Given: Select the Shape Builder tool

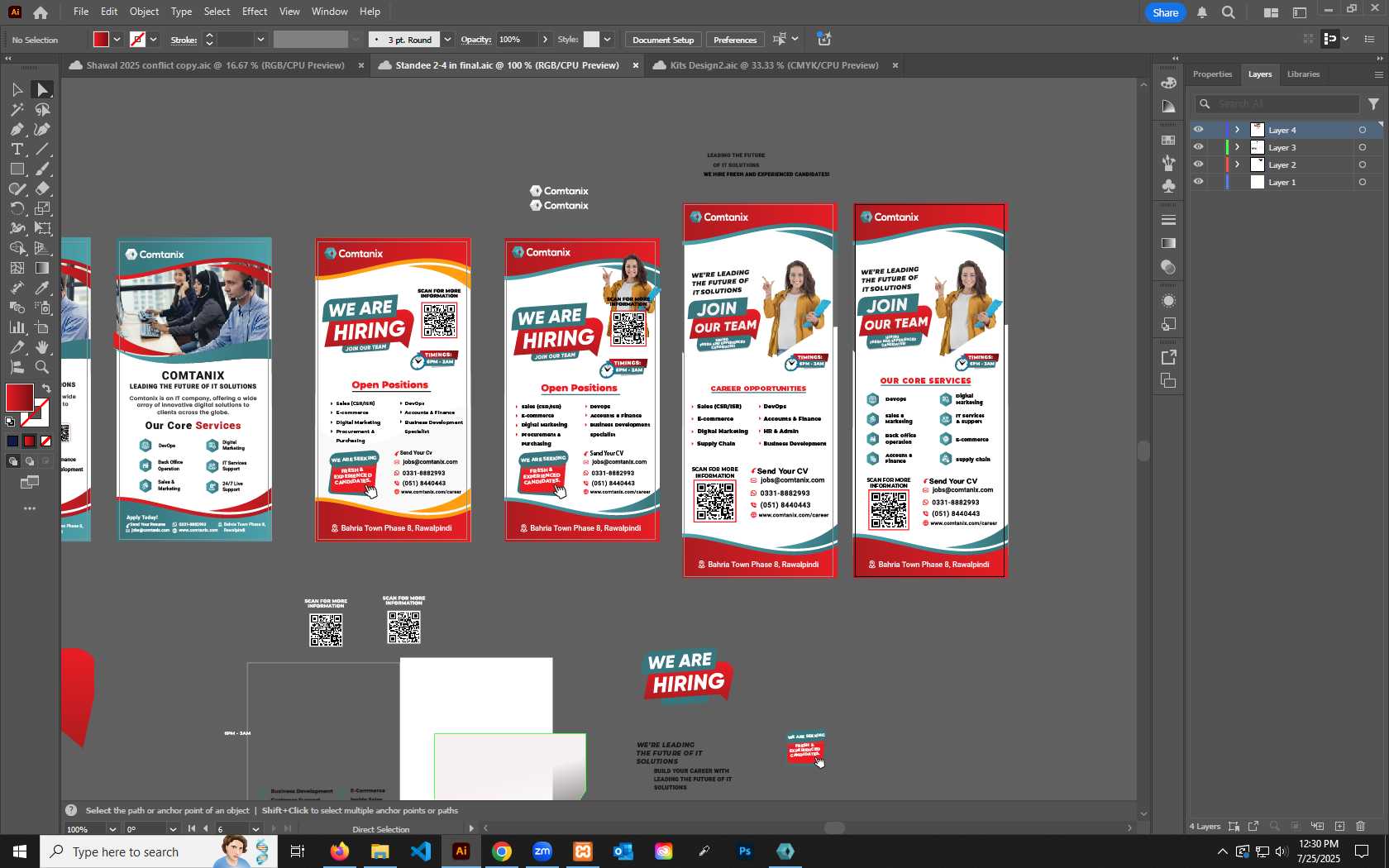Looking at the screenshot, I should click(x=17, y=248).
